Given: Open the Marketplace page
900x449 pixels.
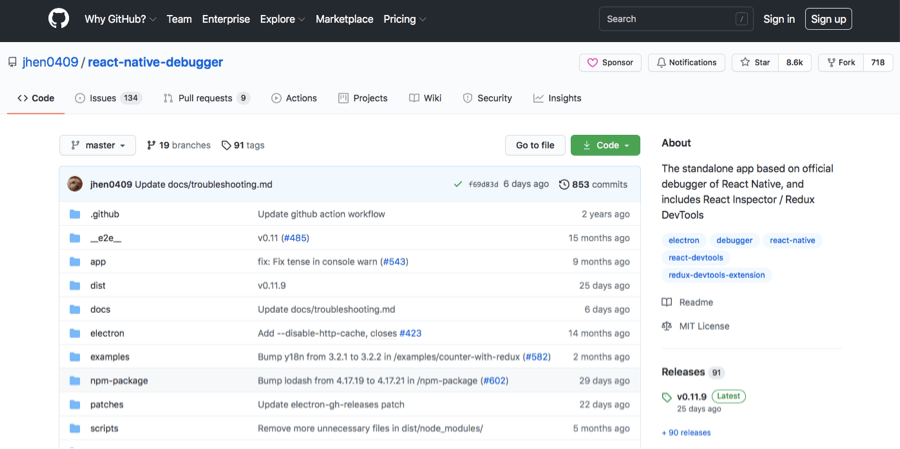Looking at the screenshot, I should click(344, 19).
